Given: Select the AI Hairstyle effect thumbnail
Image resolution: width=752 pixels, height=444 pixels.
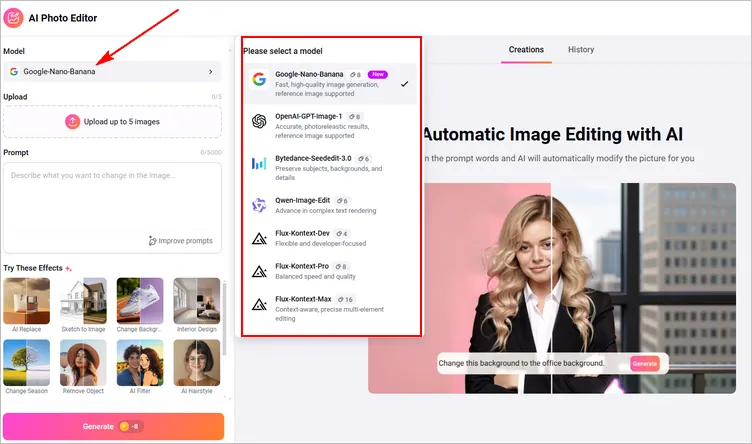Looking at the screenshot, I should pyautogui.click(x=197, y=363).
